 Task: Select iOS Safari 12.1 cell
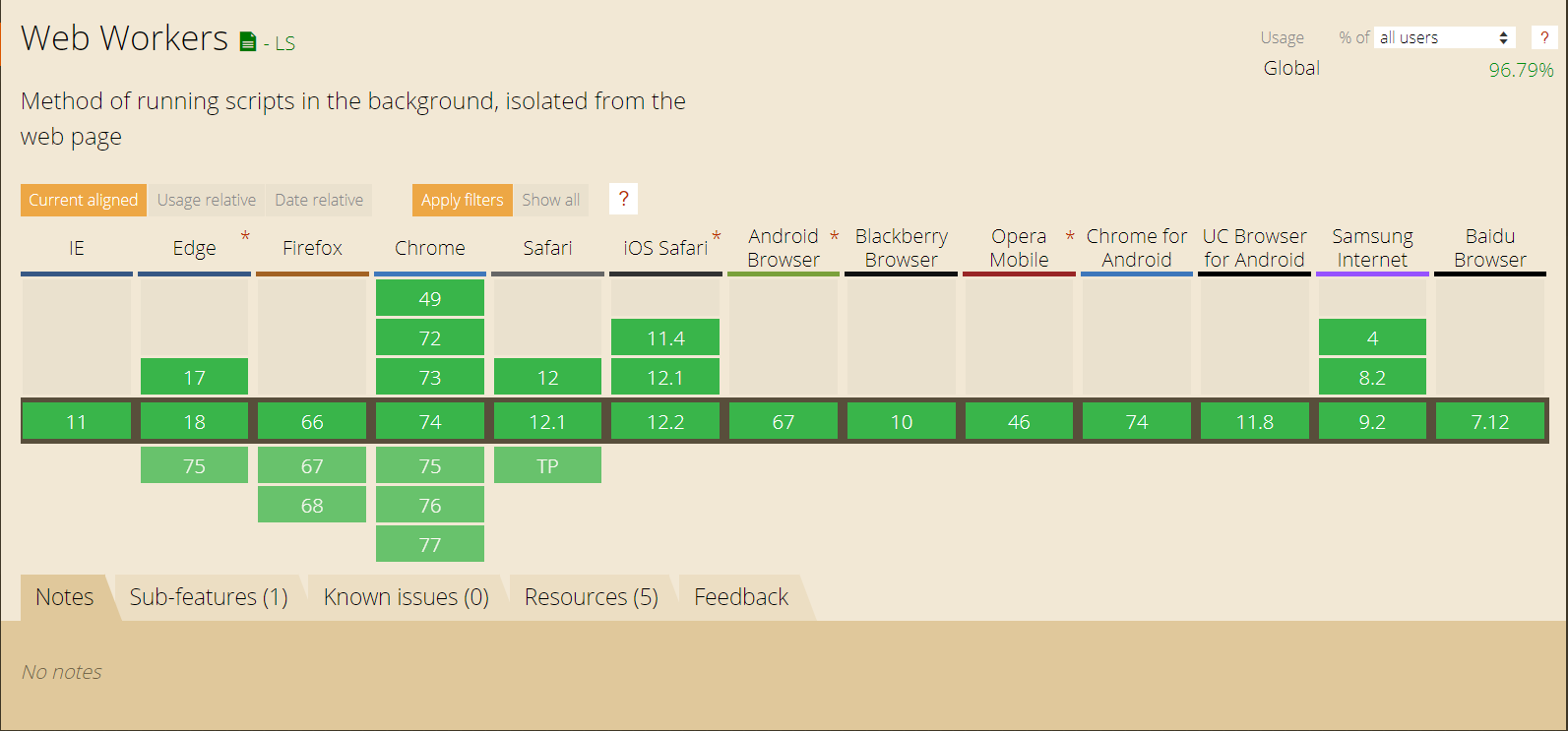click(x=665, y=377)
